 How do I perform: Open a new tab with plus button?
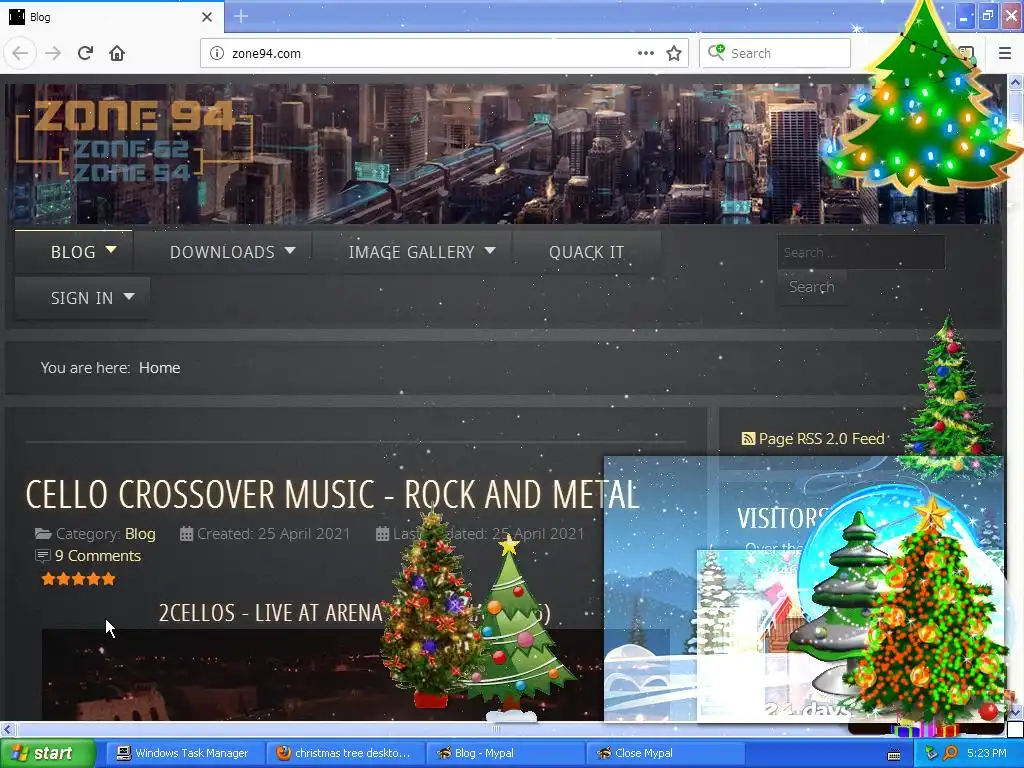[x=240, y=16]
